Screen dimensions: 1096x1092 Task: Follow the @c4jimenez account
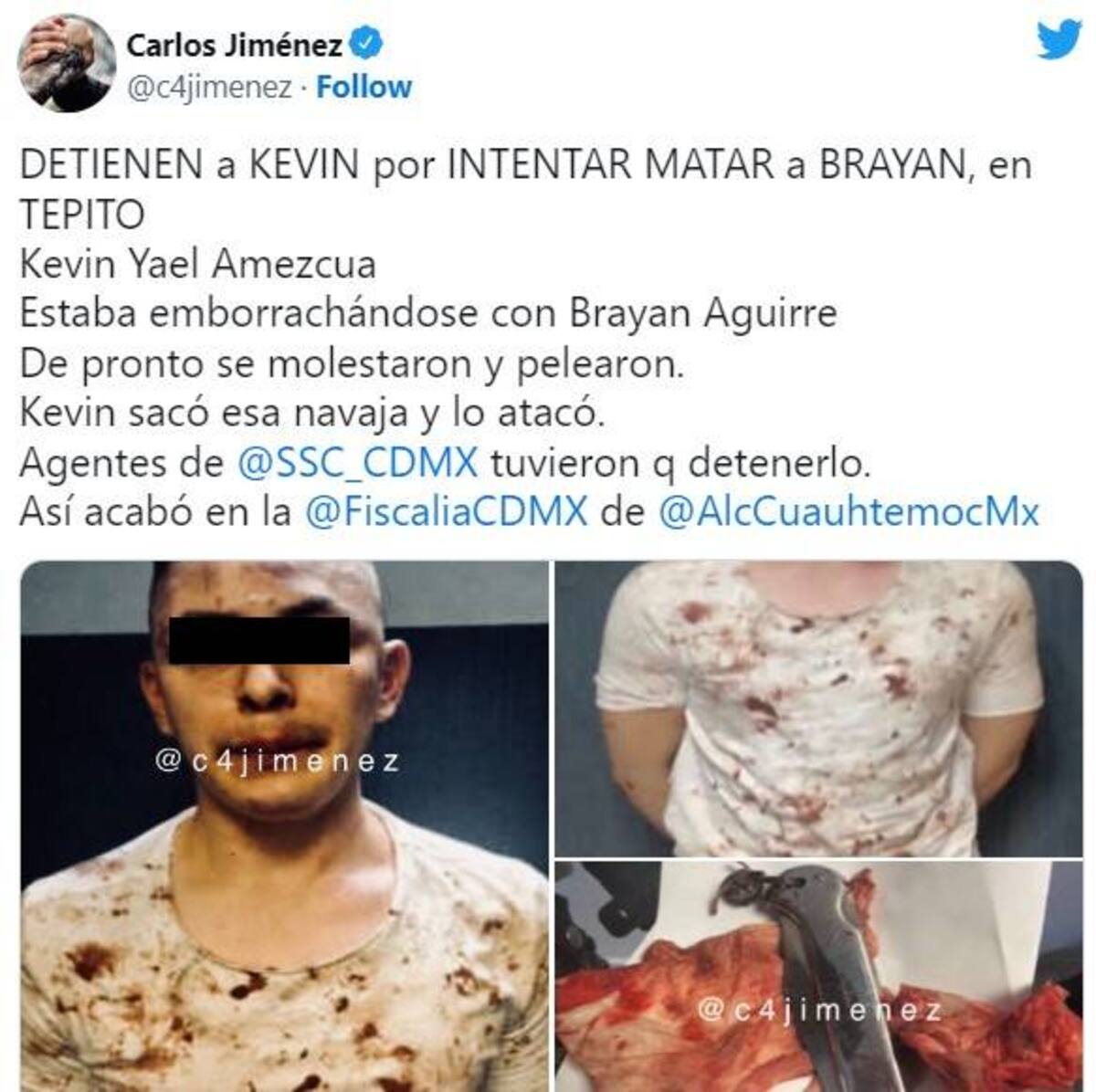(364, 88)
